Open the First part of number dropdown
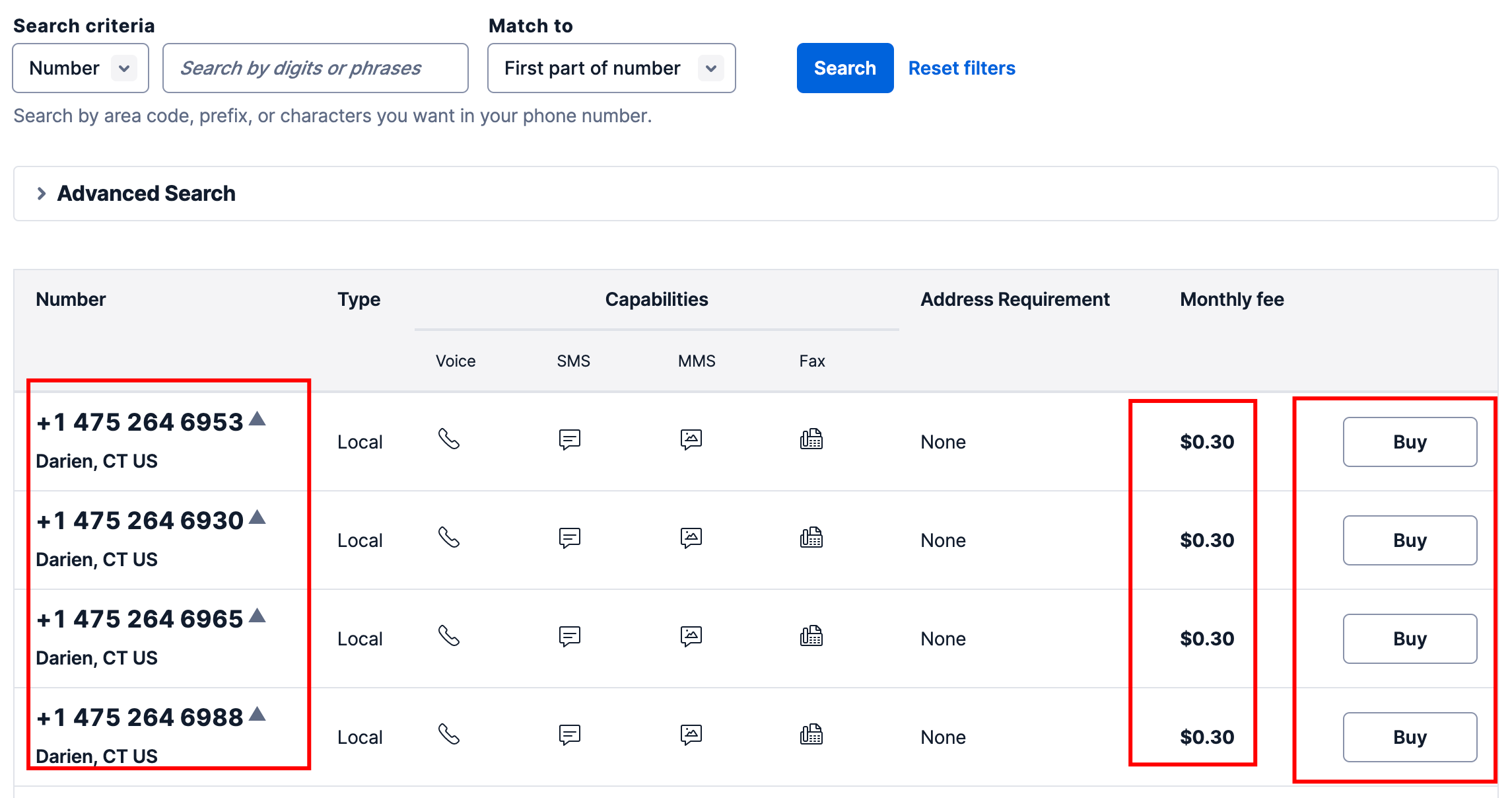This screenshot has width=1512, height=798. 611,68
